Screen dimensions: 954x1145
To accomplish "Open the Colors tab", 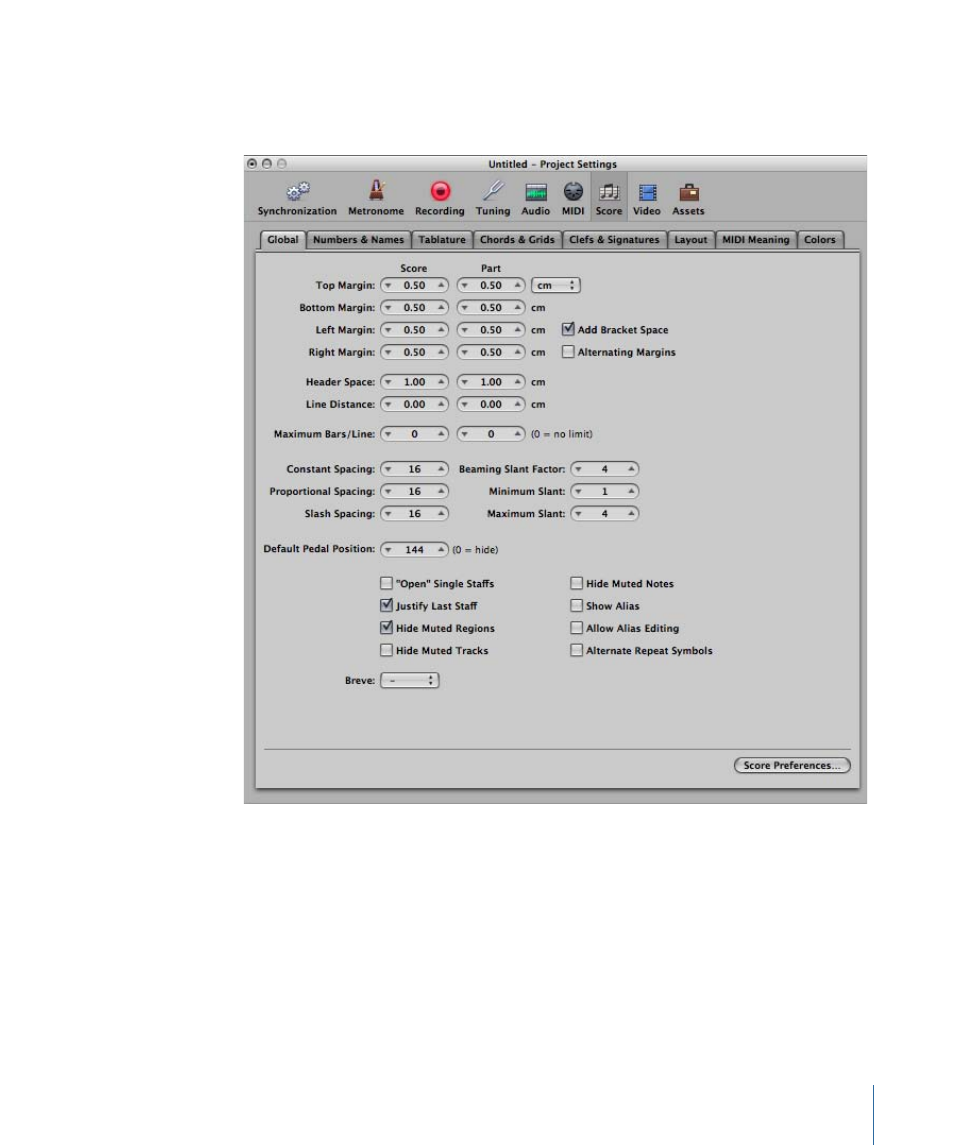I will (820, 240).
